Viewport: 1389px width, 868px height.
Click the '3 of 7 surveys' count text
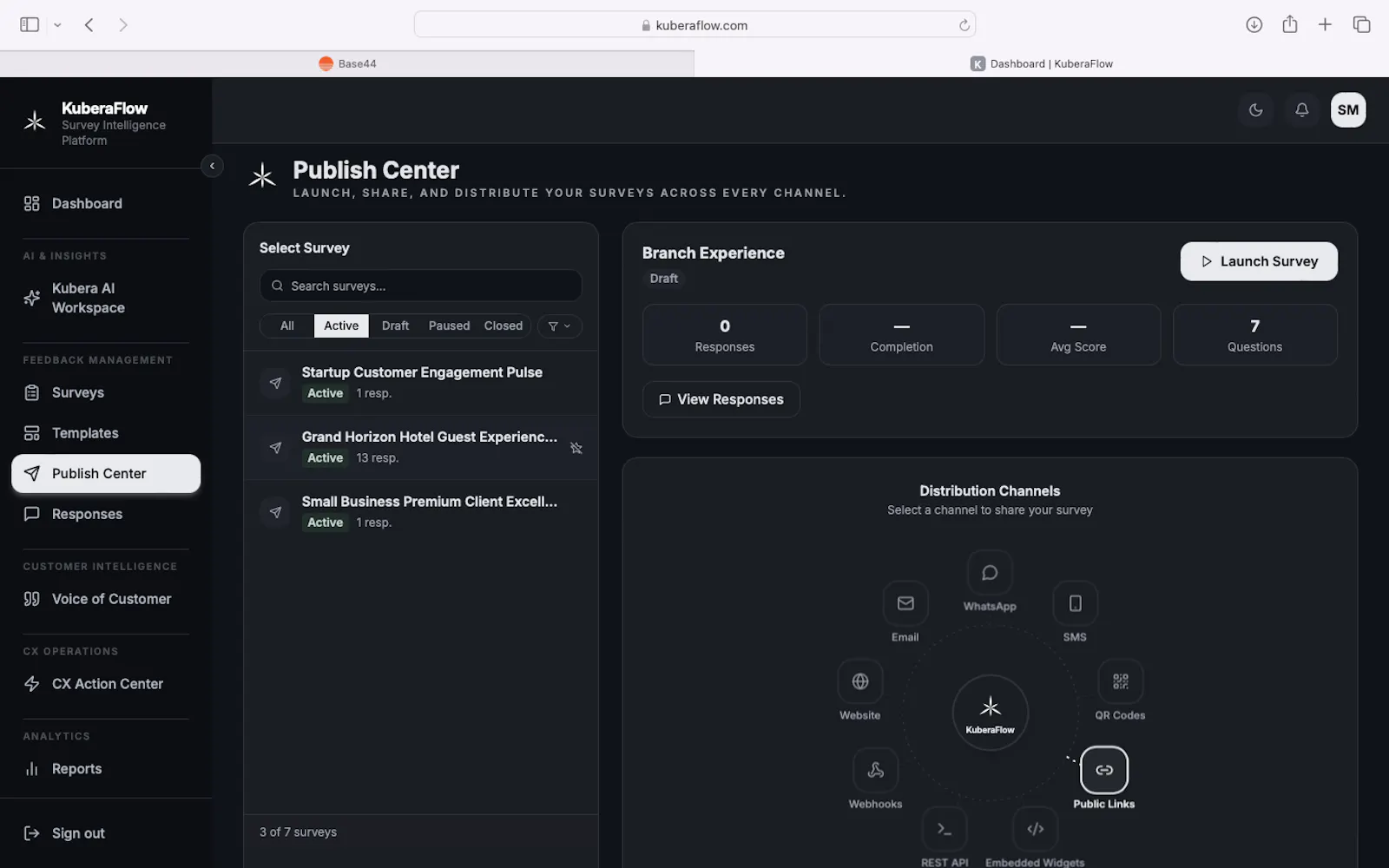[x=298, y=832]
